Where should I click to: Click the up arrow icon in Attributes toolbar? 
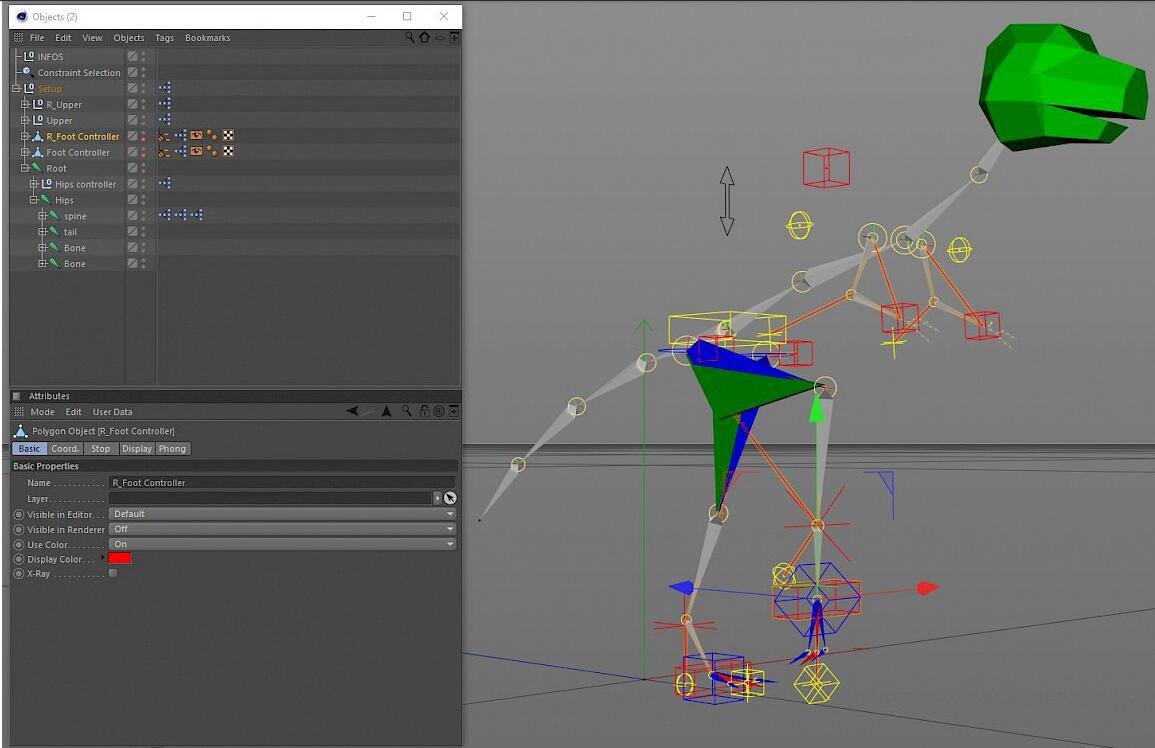click(386, 411)
